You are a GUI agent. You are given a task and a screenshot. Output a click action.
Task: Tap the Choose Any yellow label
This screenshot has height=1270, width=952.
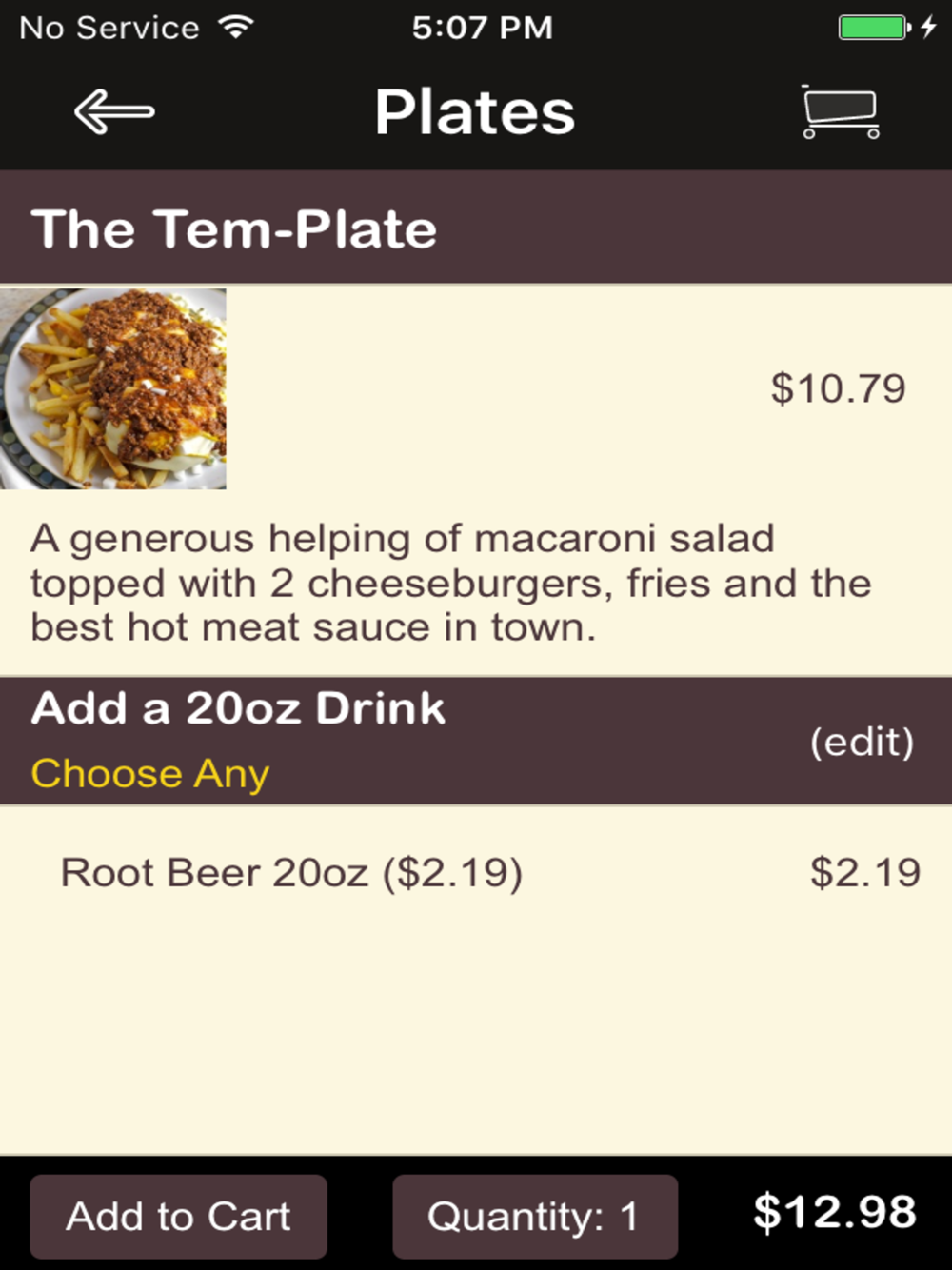150,774
